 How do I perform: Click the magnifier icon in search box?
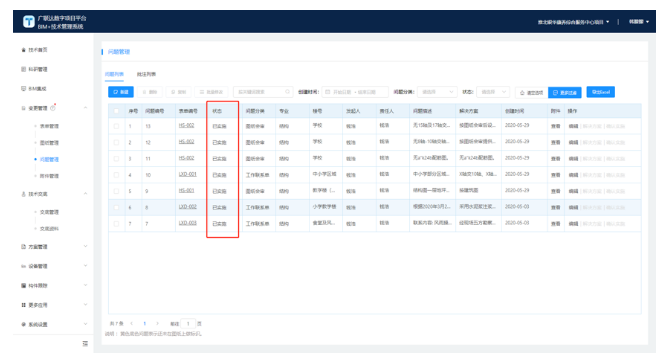[287, 92]
